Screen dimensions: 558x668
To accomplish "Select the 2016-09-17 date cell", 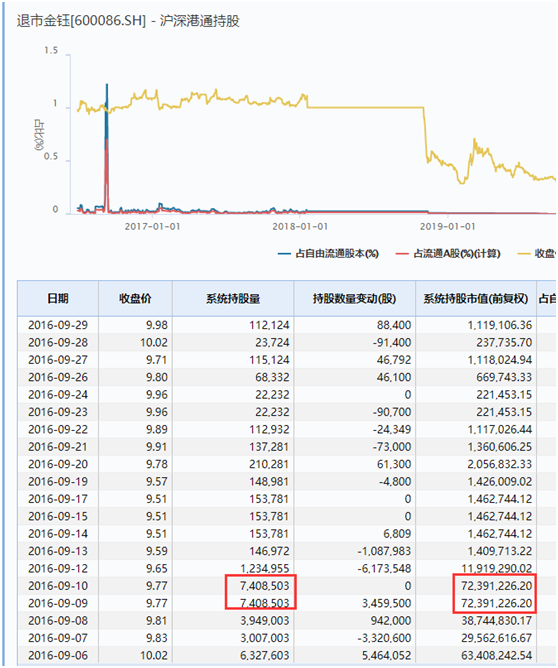I will coord(58,499).
